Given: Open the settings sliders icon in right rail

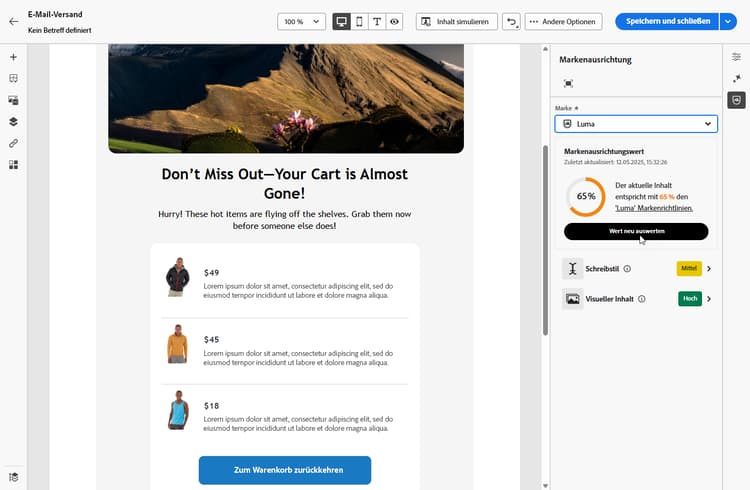Looking at the screenshot, I should (x=736, y=57).
